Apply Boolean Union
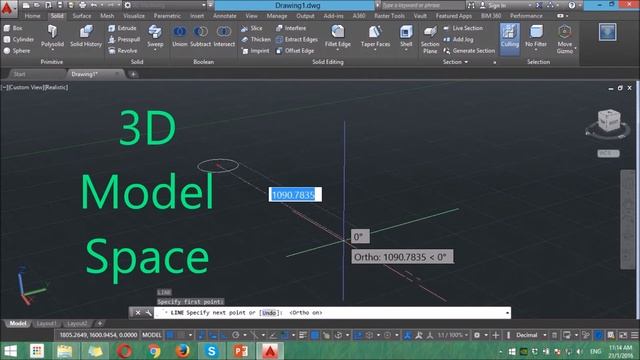The width and height of the screenshot is (640, 360). point(180,37)
